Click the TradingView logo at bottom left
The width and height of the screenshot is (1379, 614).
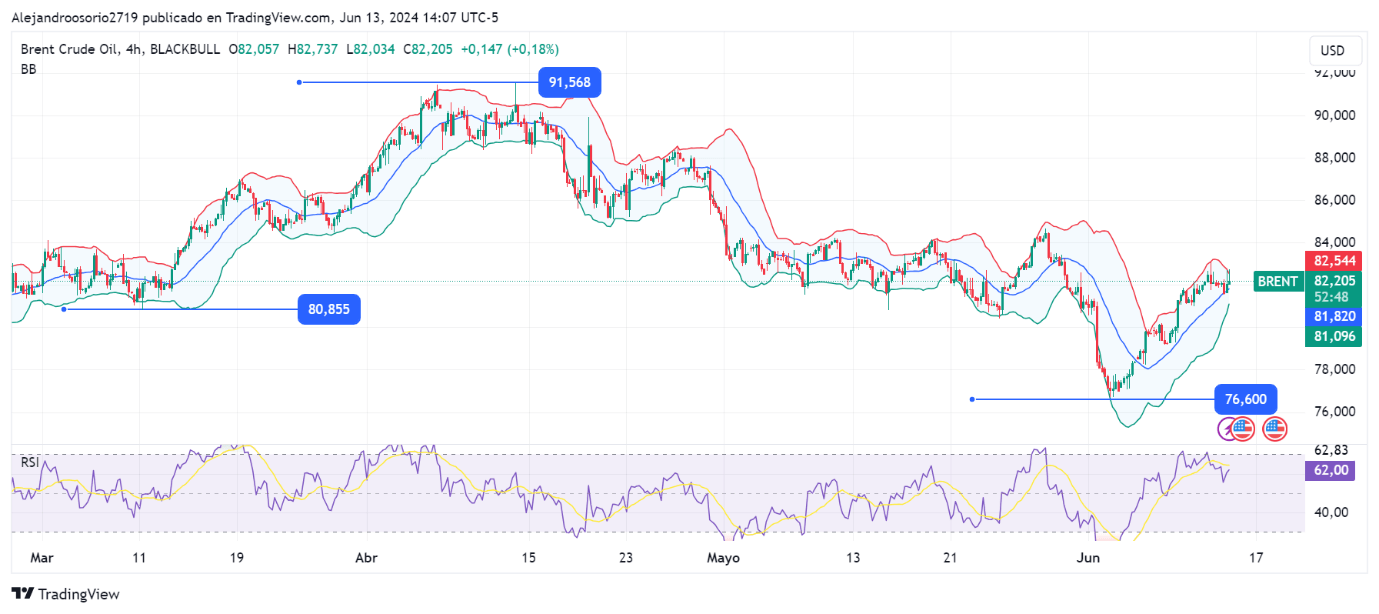coord(65,594)
